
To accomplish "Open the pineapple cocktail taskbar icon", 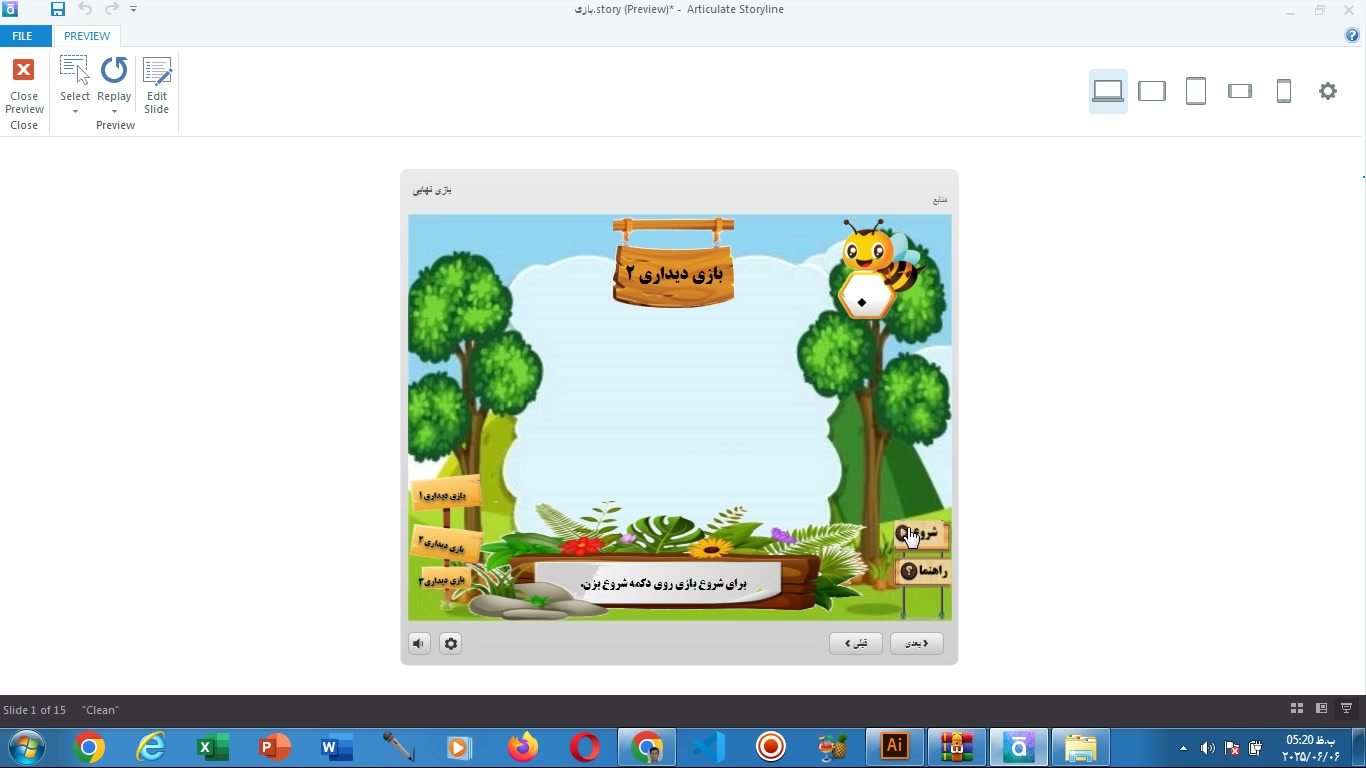I will tap(833, 748).
